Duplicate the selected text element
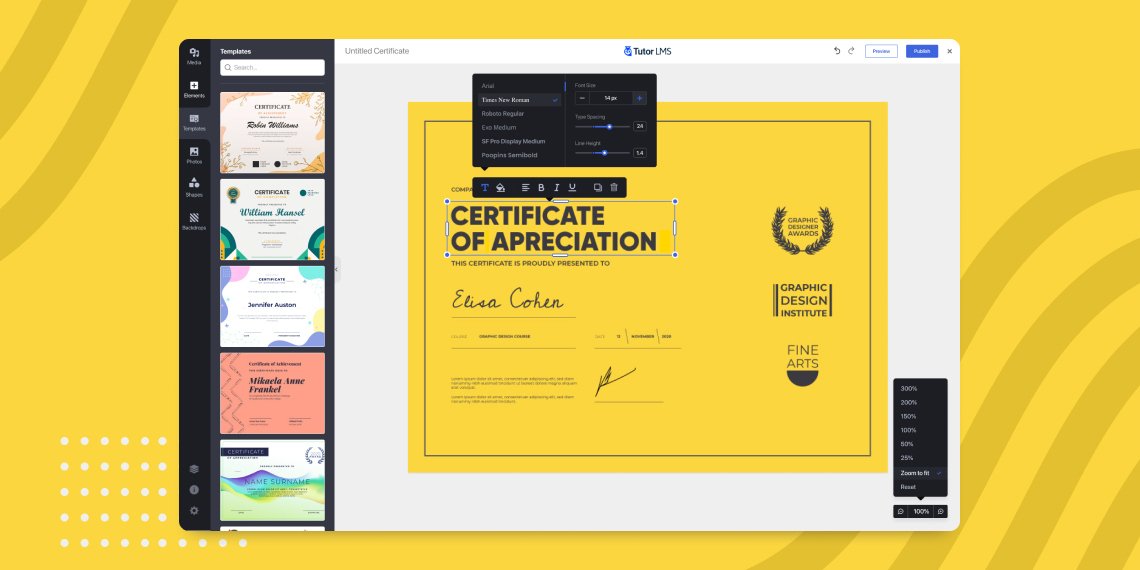The height and width of the screenshot is (570, 1140). pos(598,187)
